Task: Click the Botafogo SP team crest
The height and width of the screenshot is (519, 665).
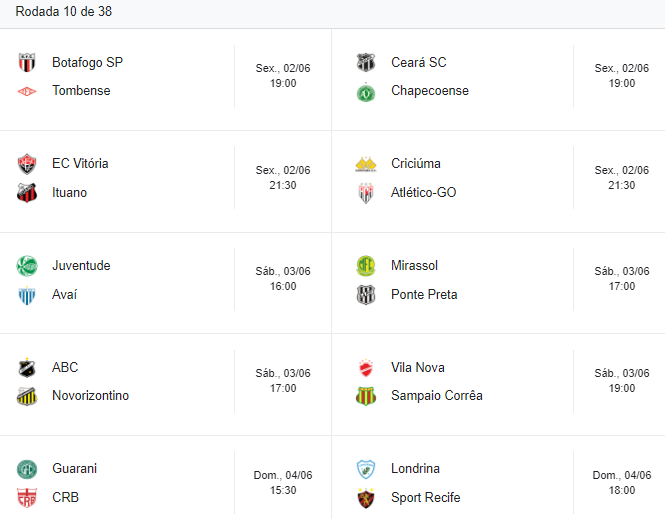Action: (x=27, y=63)
